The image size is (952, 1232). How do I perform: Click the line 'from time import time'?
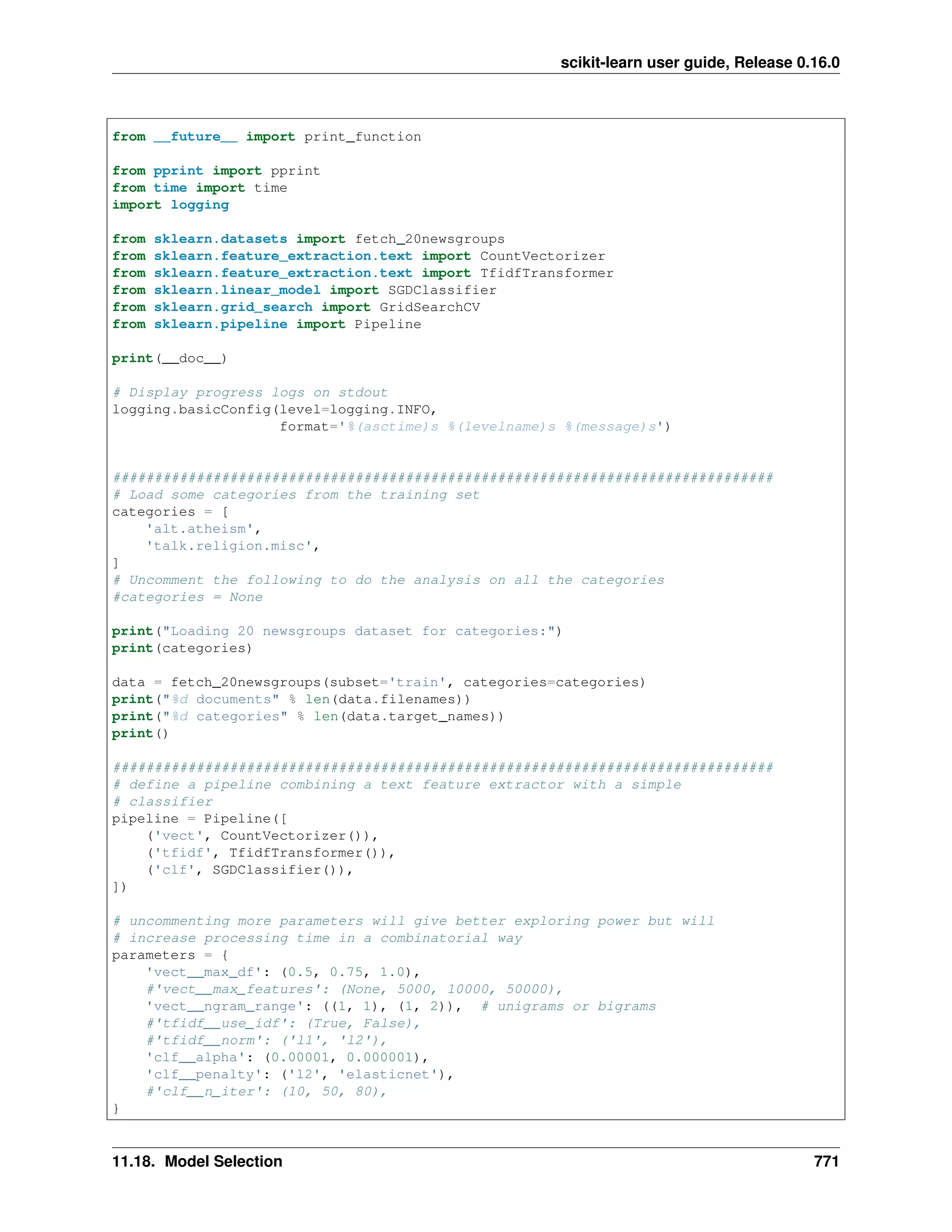(x=199, y=188)
